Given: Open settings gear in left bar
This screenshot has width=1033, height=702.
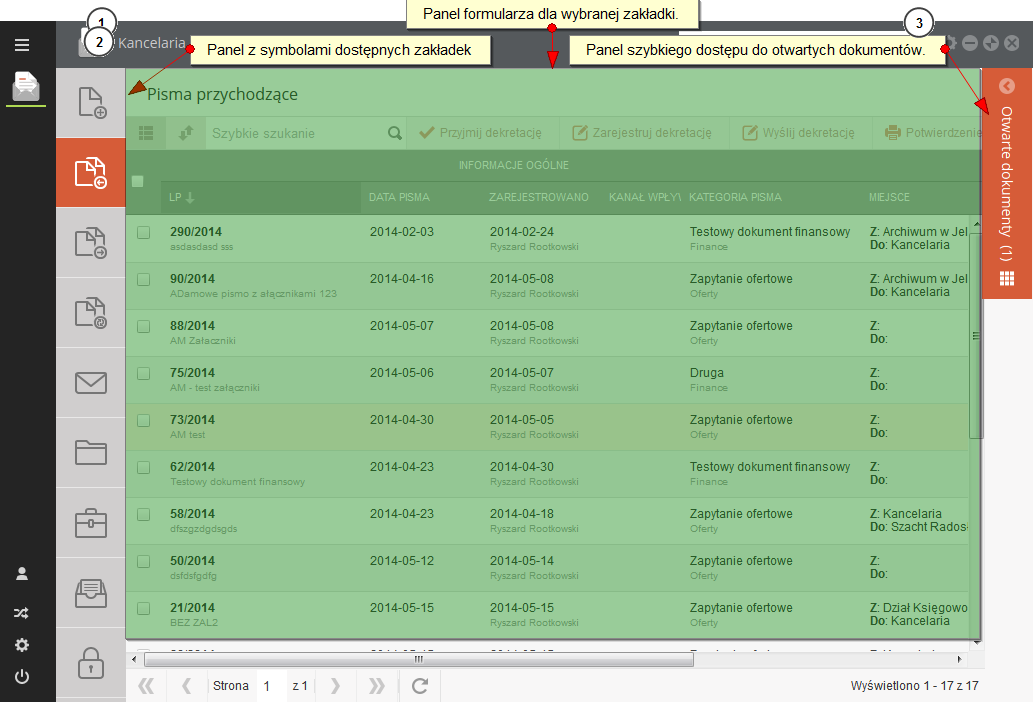Looking at the screenshot, I should pos(22,645).
